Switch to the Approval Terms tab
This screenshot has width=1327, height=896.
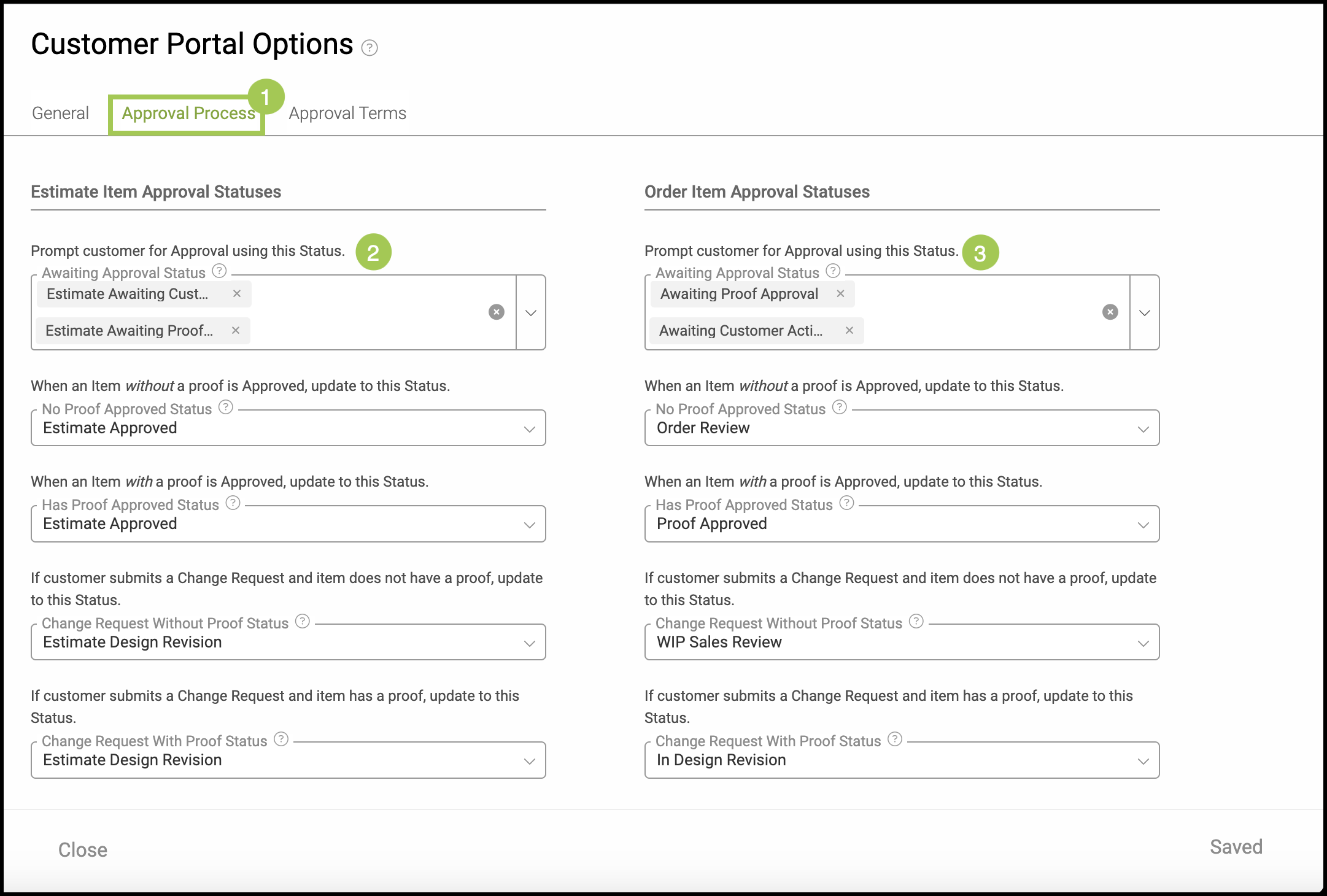point(347,114)
